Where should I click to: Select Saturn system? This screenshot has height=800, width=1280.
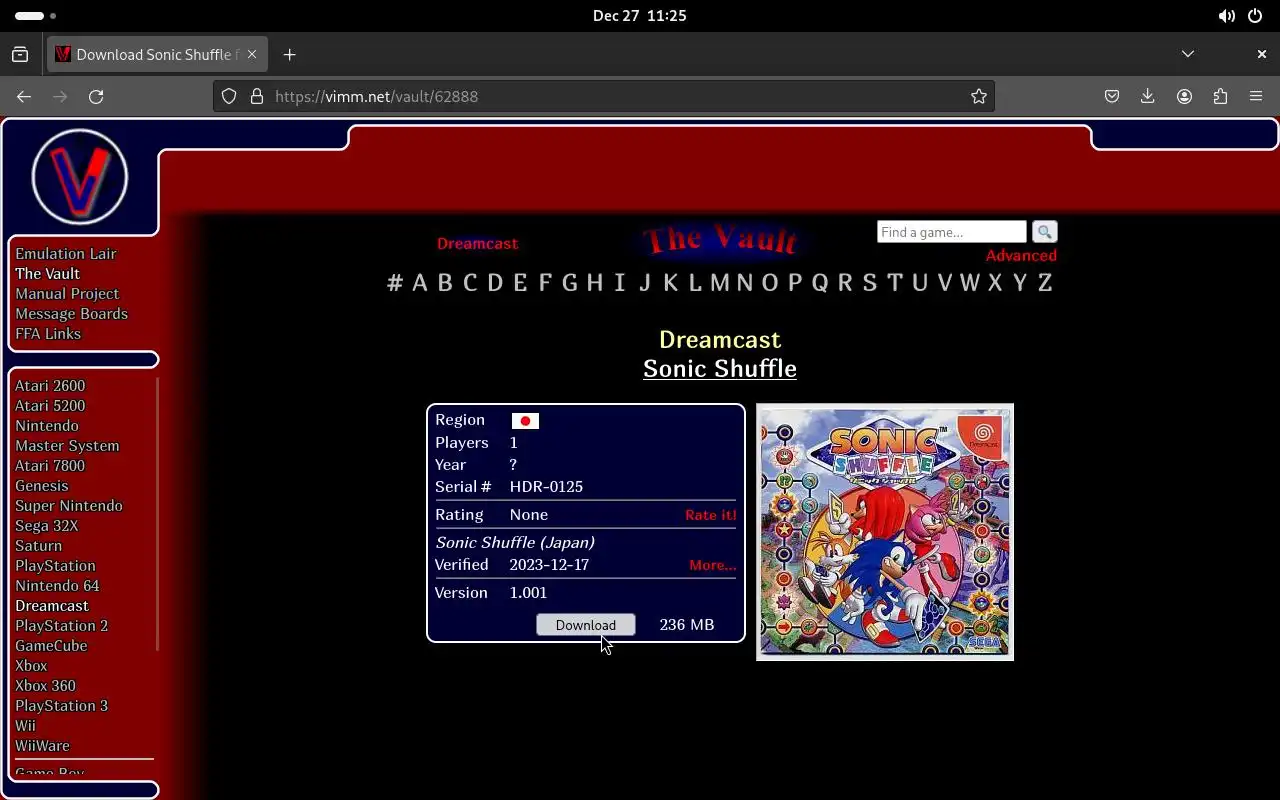point(38,546)
